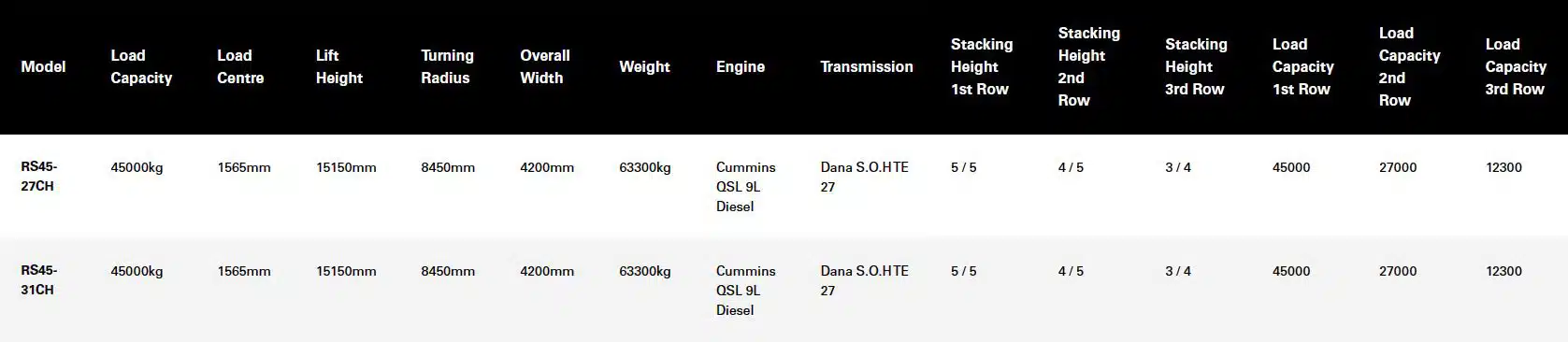Click the Overall Width column header

tap(545, 66)
